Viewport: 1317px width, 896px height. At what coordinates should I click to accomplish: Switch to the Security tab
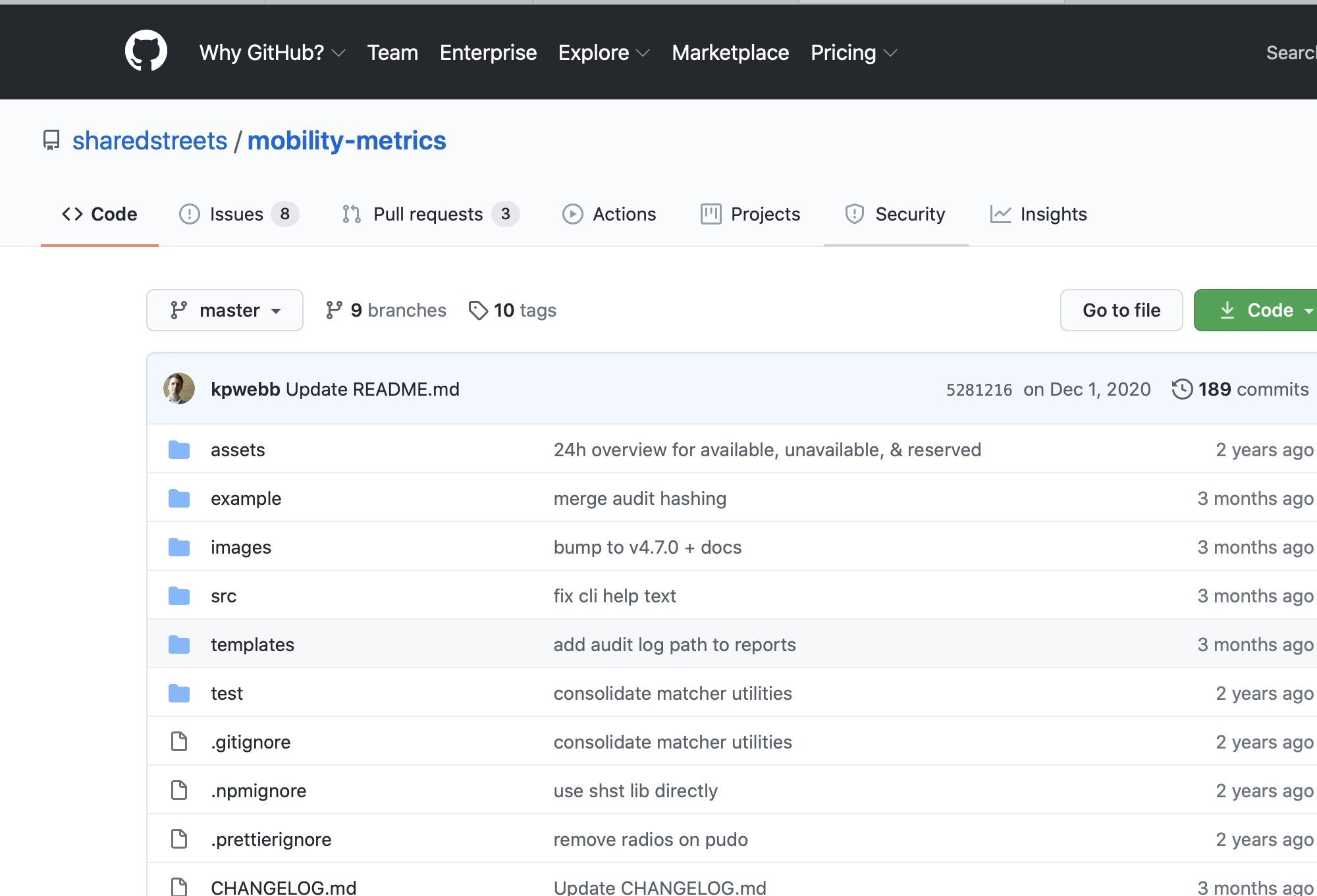896,214
